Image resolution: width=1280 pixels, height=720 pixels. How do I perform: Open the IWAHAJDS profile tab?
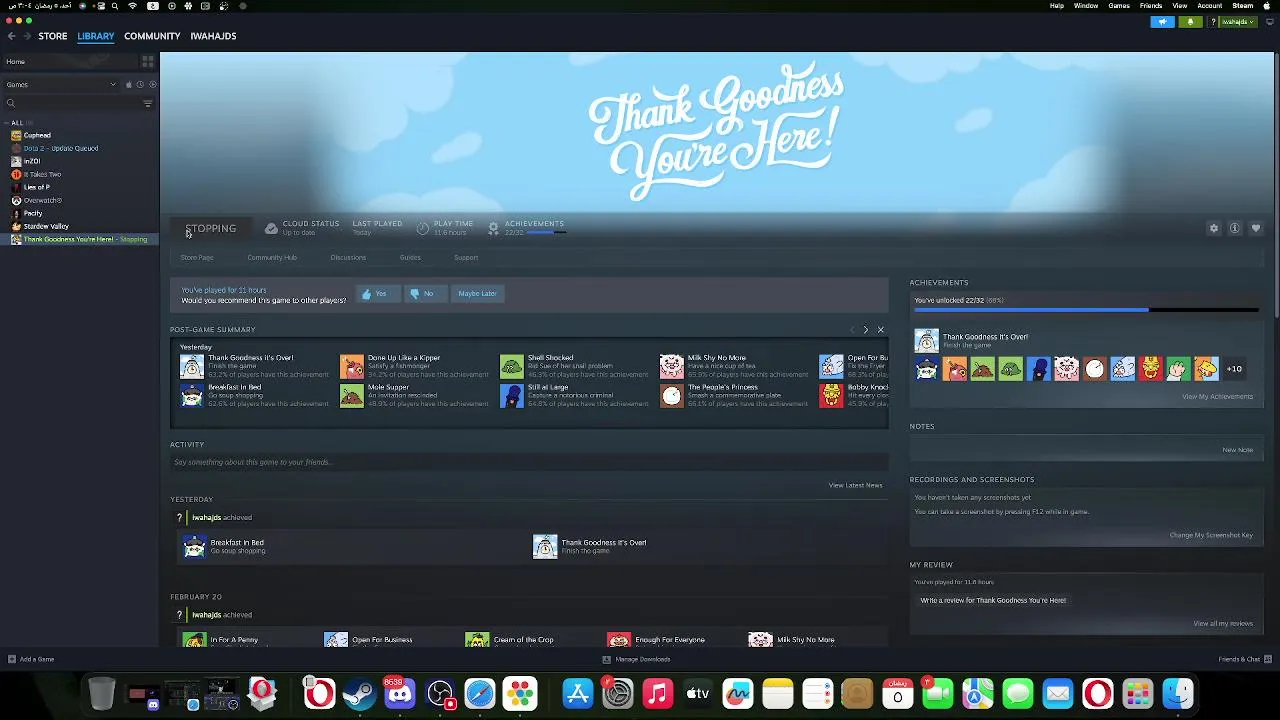coord(213,36)
